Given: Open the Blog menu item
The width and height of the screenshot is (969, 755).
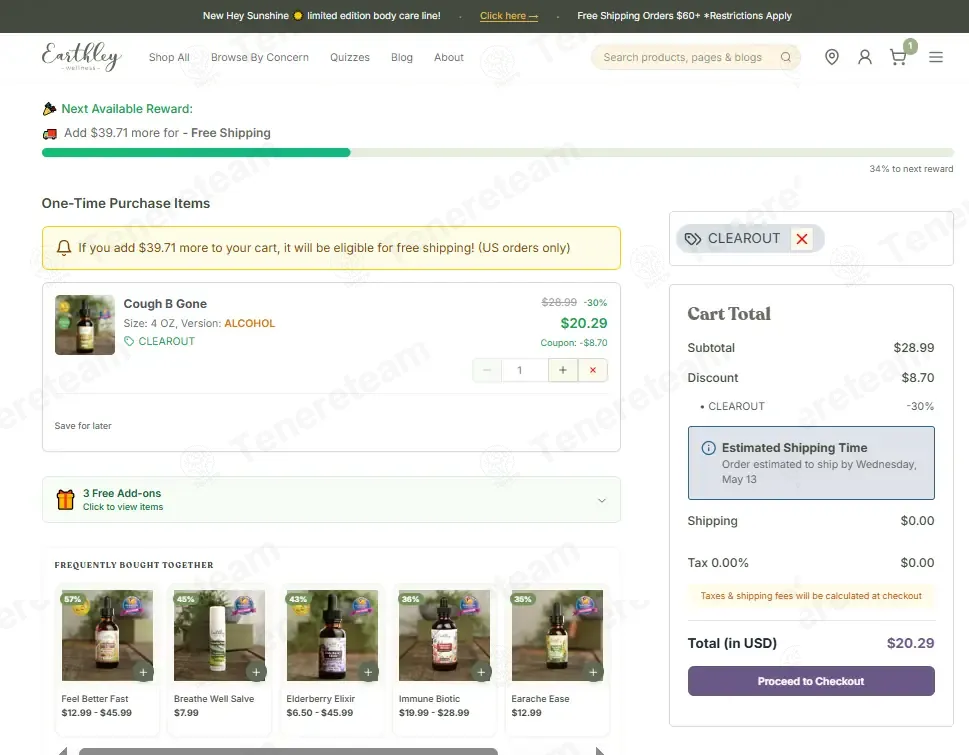Looking at the screenshot, I should tap(402, 57).
